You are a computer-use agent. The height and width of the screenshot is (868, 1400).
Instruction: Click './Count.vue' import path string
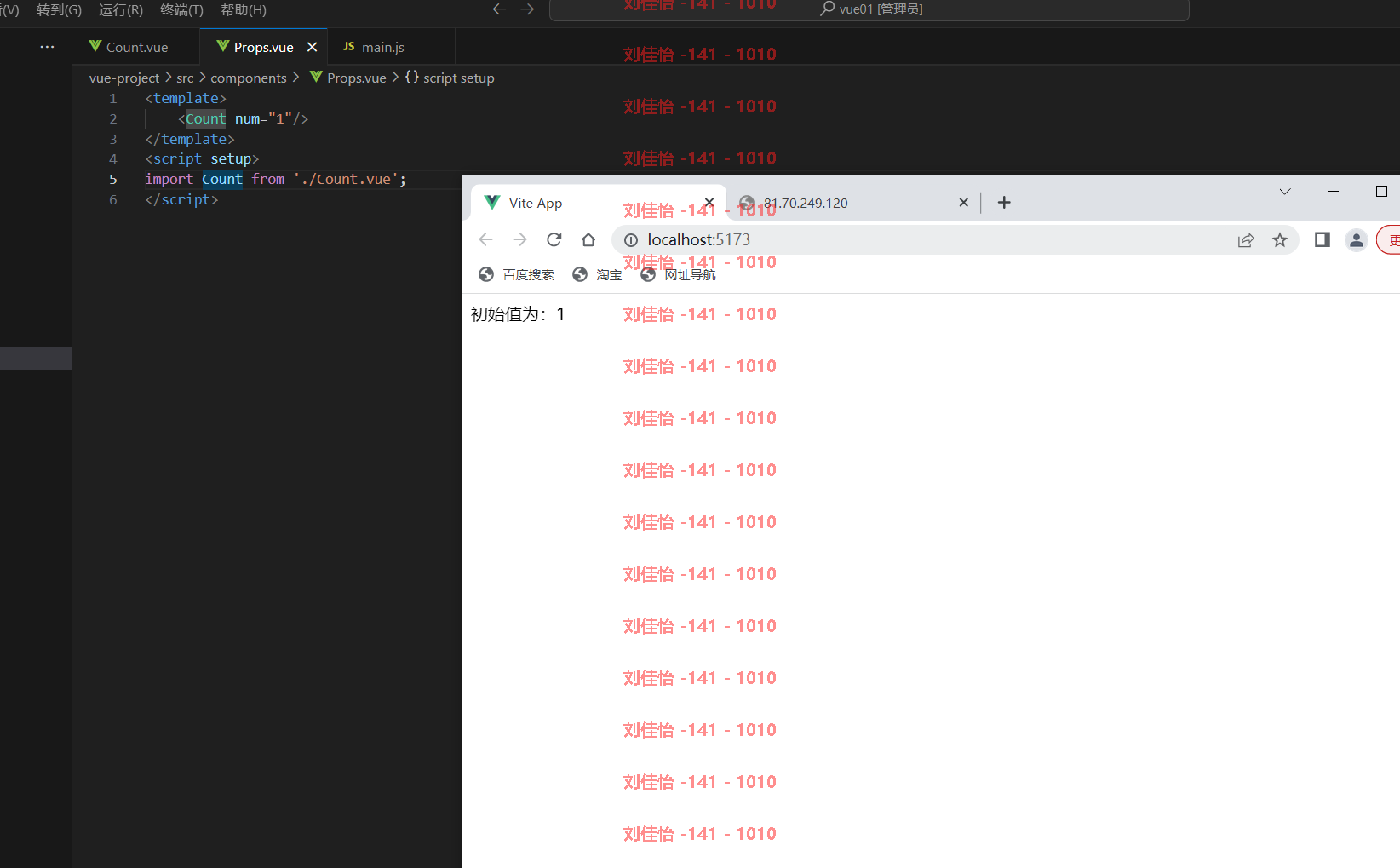[346, 179]
